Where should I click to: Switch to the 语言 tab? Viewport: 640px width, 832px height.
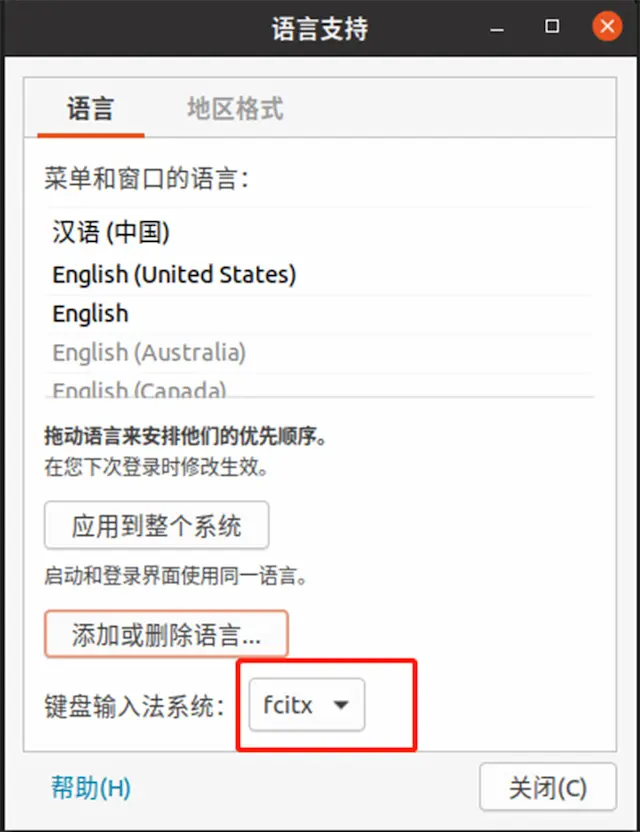(91, 109)
